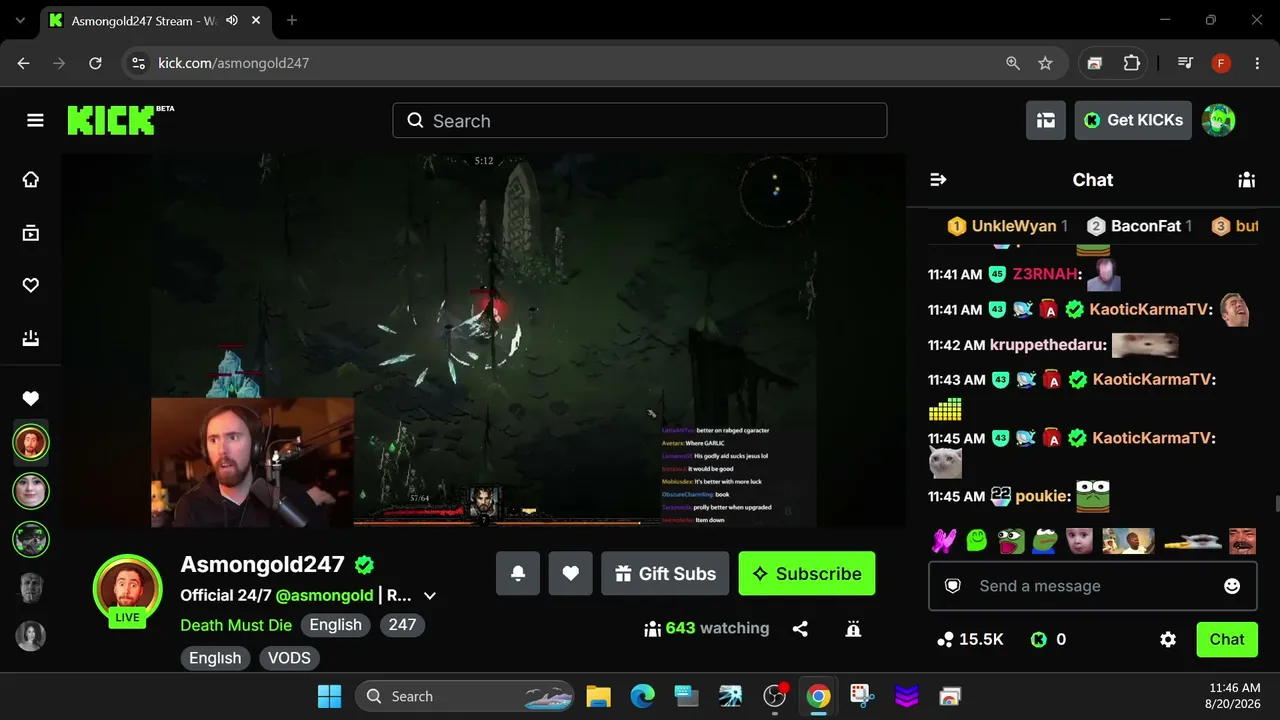Image resolution: width=1280 pixels, height=720 pixels.
Task: Expand the stream title with the chevron
Action: coord(430,596)
